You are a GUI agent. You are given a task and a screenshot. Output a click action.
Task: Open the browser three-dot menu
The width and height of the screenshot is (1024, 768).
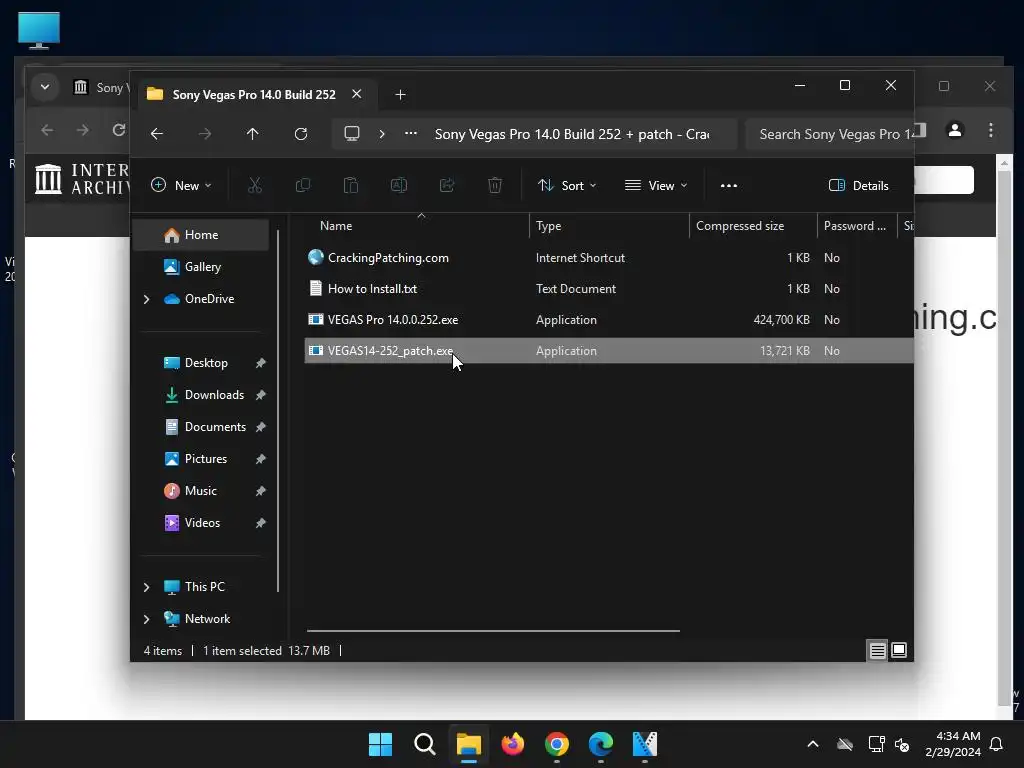991,131
